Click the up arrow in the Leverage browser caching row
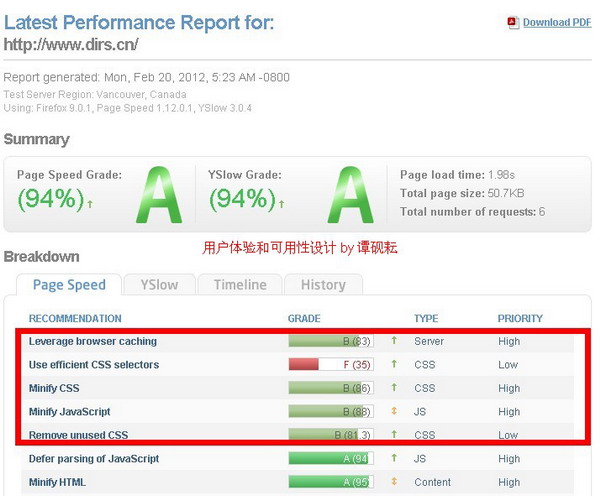 [x=394, y=341]
